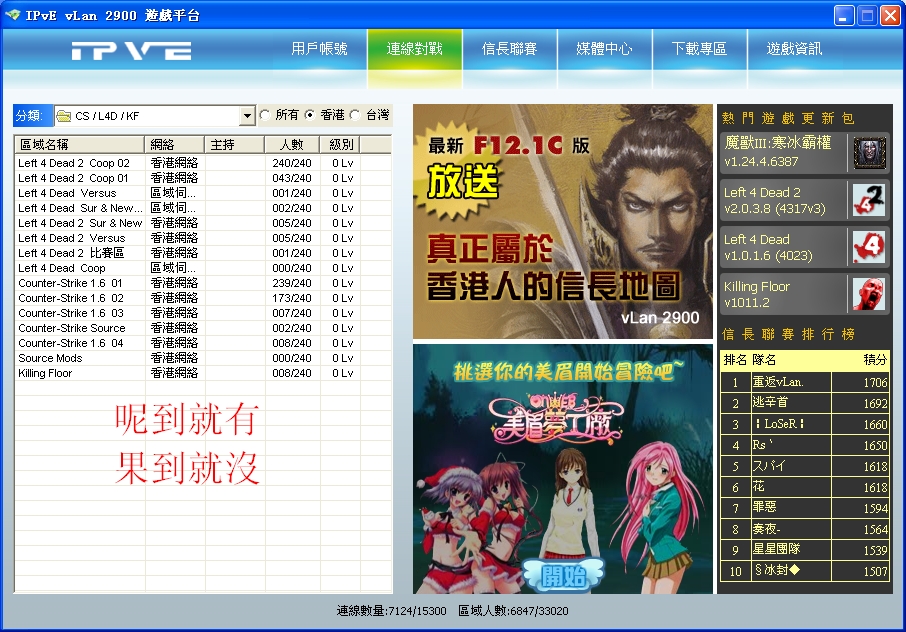Open the F12.1C Nobunaga map banner
The width and height of the screenshot is (906, 632).
(x=563, y=221)
